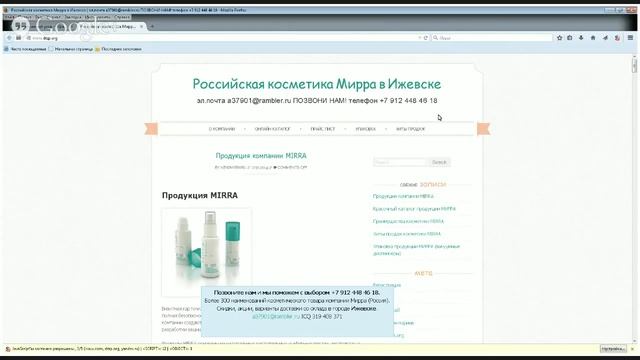The width and height of the screenshot is (640, 360).
Task: Open the Закладки menu
Action: pos(73,17)
